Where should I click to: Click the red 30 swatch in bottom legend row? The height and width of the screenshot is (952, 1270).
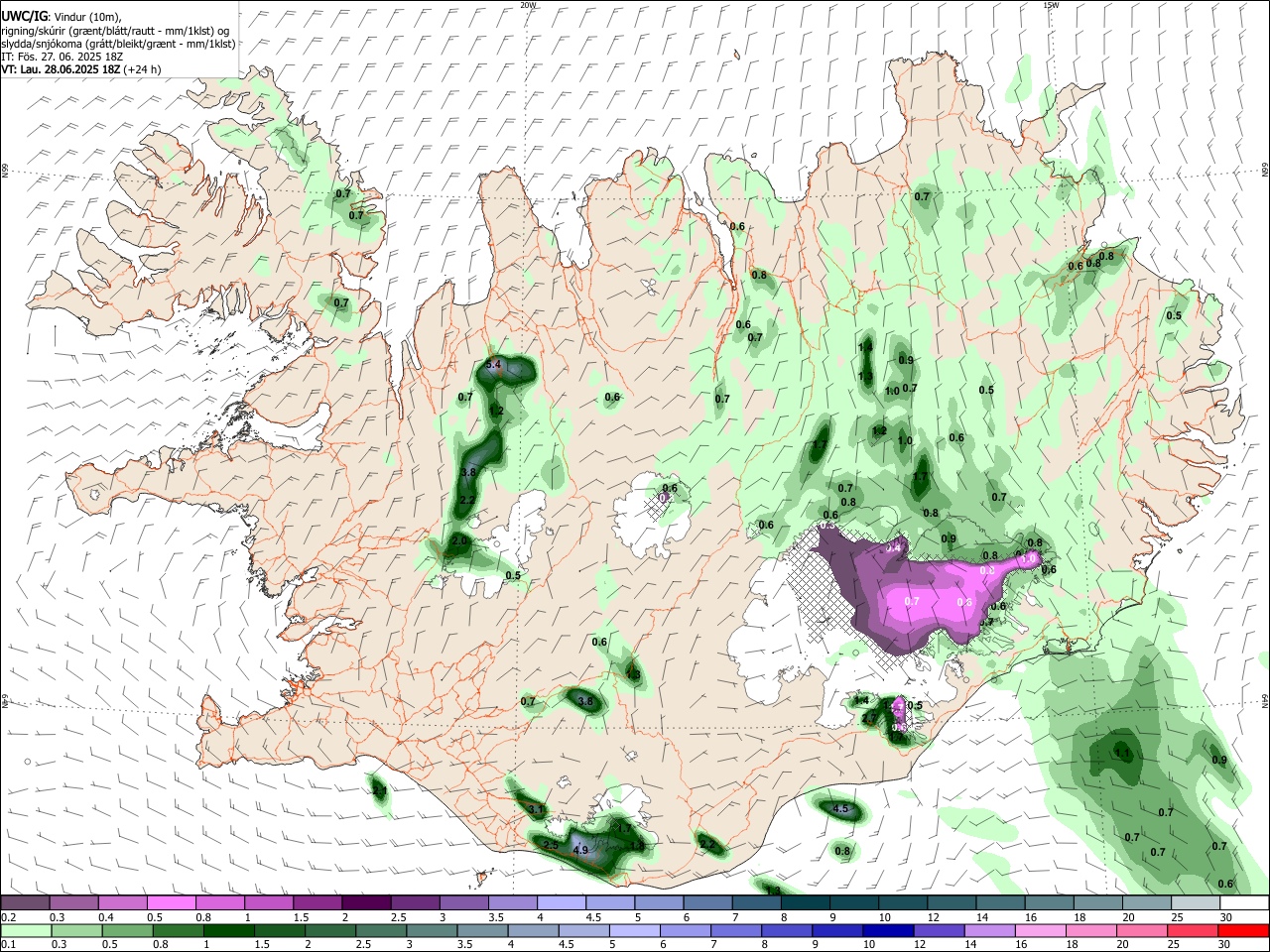pyautogui.click(x=1243, y=930)
